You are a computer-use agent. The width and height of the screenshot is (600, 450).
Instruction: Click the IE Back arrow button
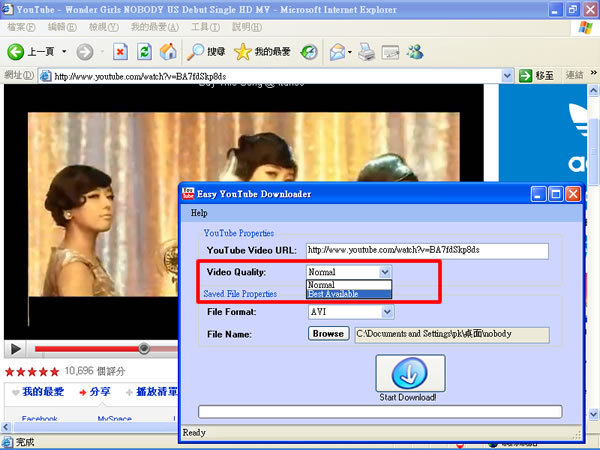pyautogui.click(x=16, y=52)
